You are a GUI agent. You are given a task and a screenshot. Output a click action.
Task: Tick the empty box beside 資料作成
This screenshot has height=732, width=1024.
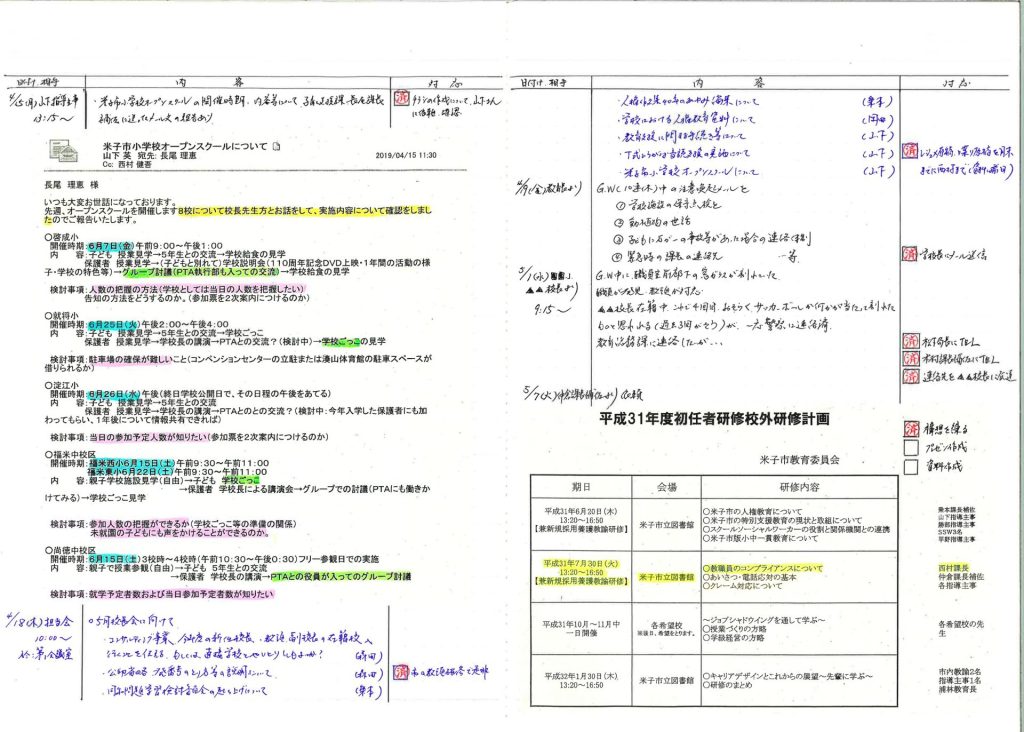click(911, 467)
